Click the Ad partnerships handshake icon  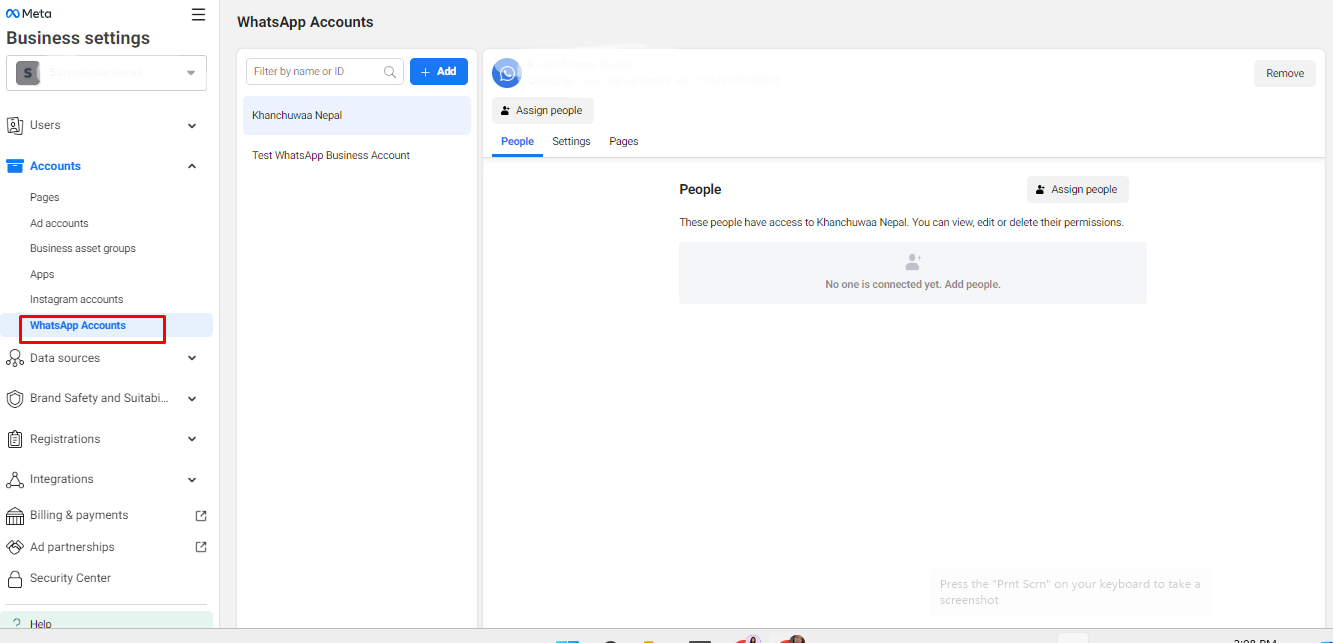point(15,547)
